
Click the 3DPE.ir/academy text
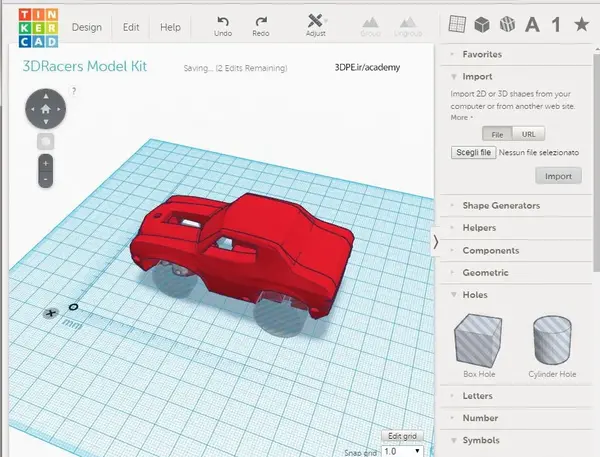[367, 67]
